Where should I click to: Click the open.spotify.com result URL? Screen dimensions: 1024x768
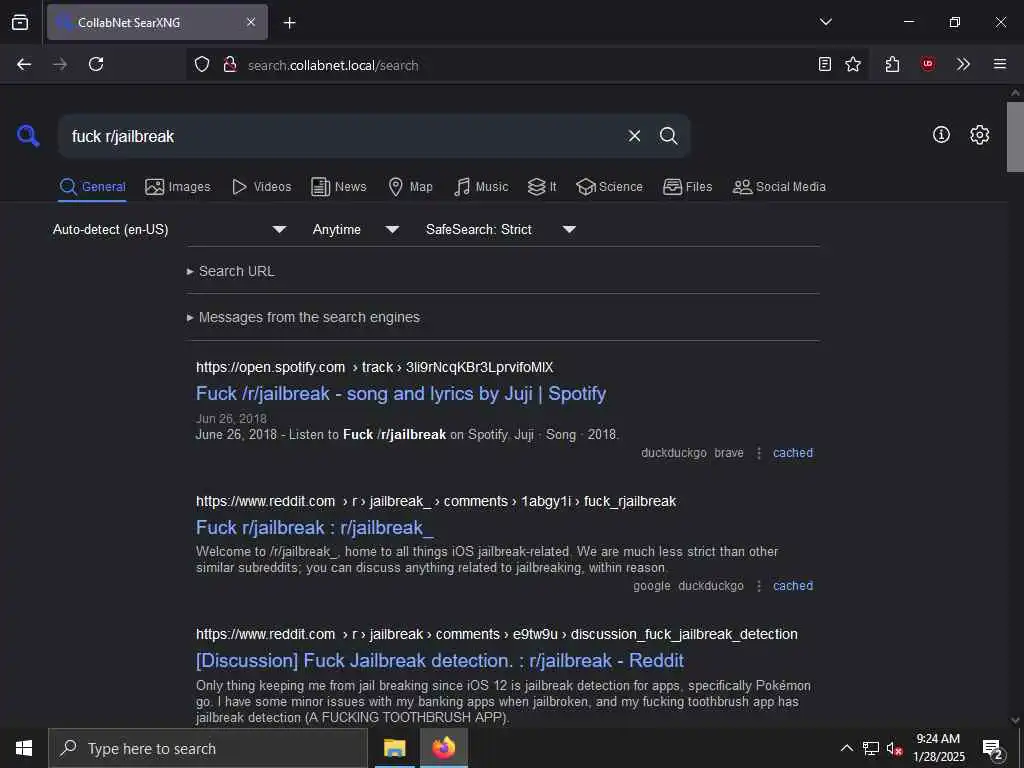pos(374,367)
